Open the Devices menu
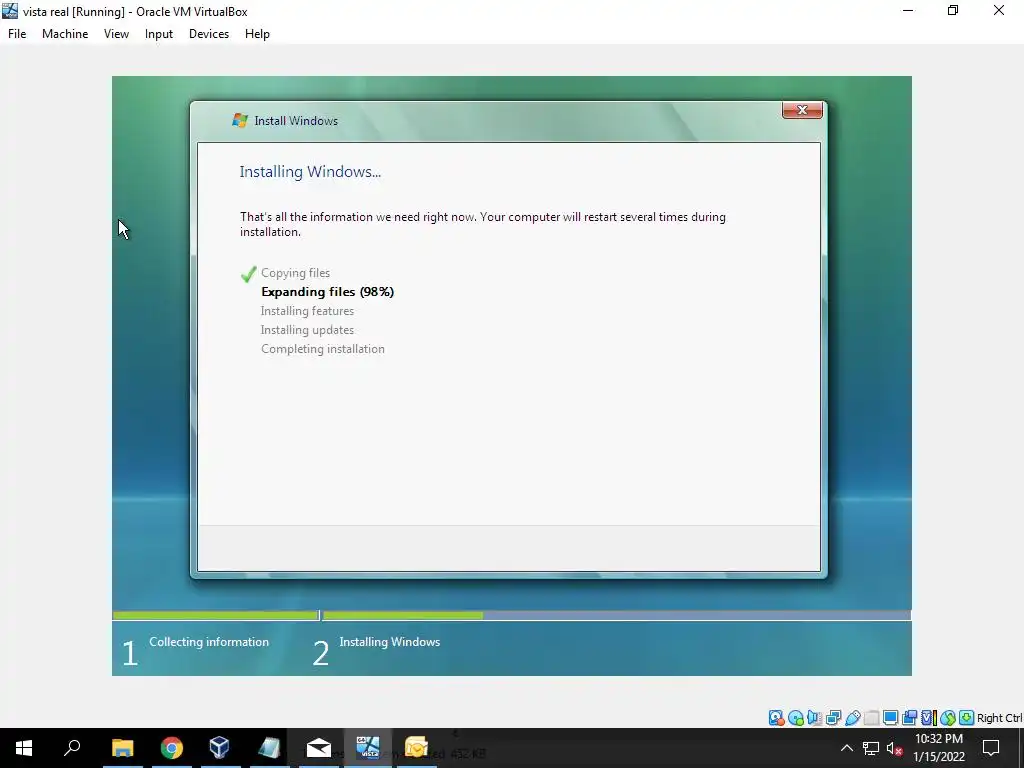1024x768 pixels. (209, 34)
